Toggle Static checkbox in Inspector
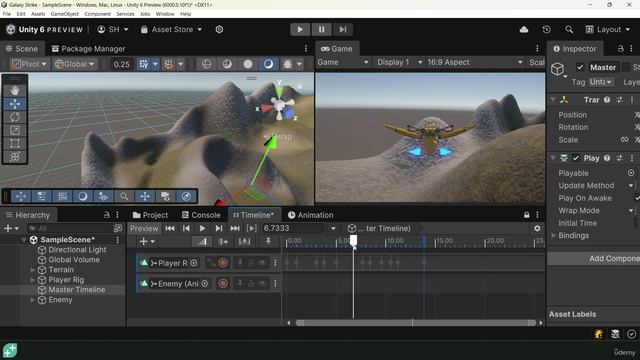The width and height of the screenshot is (640, 360). tap(626, 67)
